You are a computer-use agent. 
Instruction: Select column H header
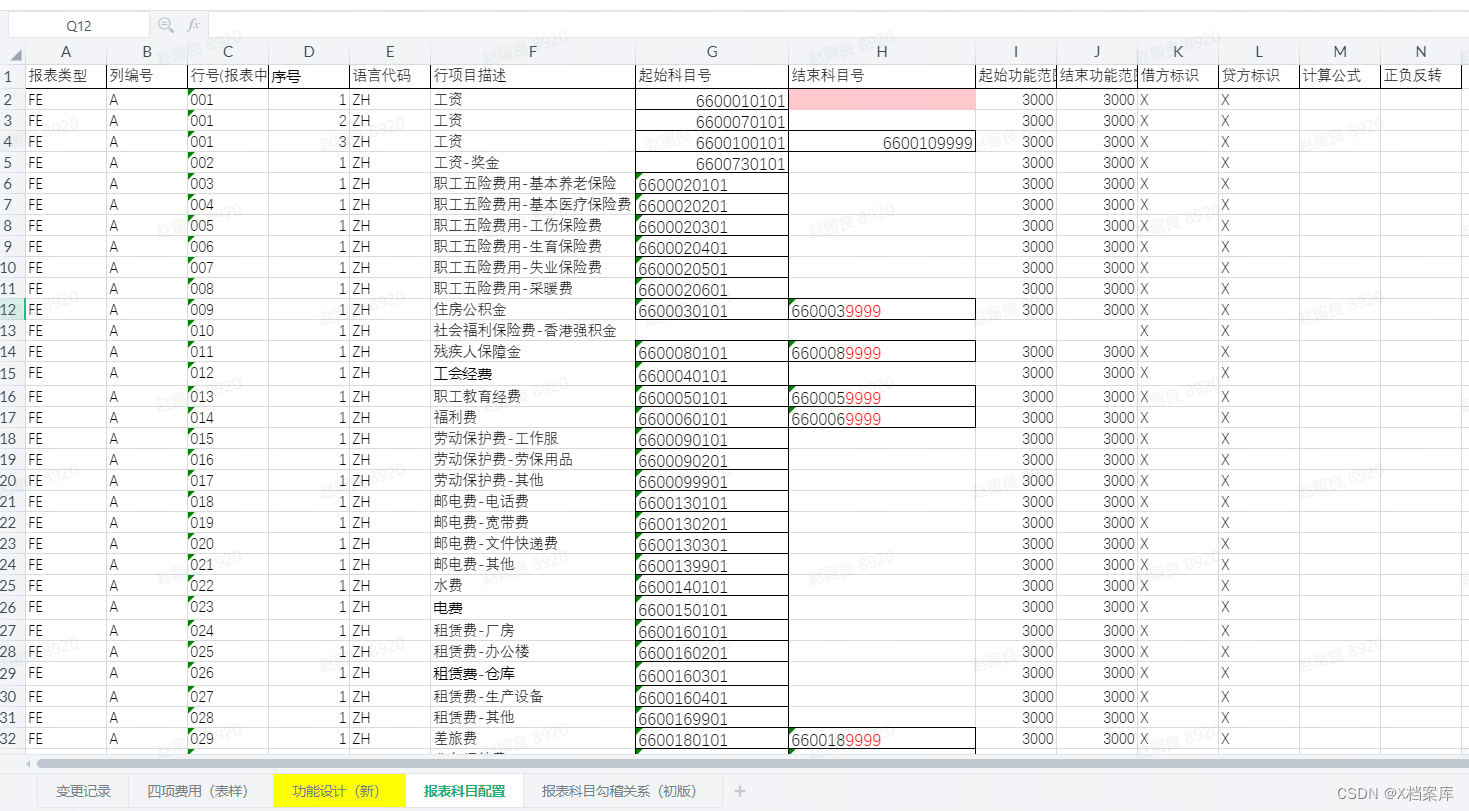pyautogui.click(x=882, y=52)
